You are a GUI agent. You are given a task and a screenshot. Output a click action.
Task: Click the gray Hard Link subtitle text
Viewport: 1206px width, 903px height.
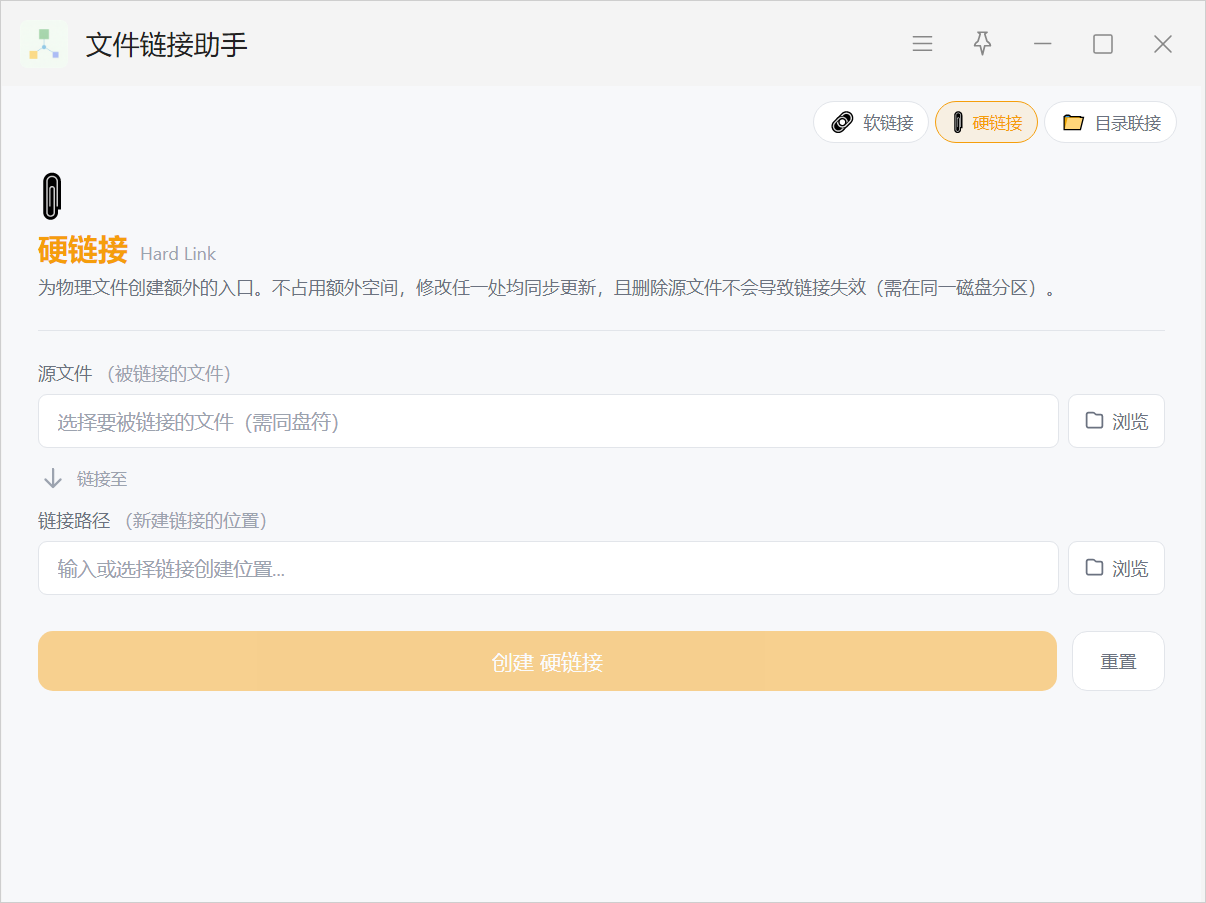coord(178,254)
